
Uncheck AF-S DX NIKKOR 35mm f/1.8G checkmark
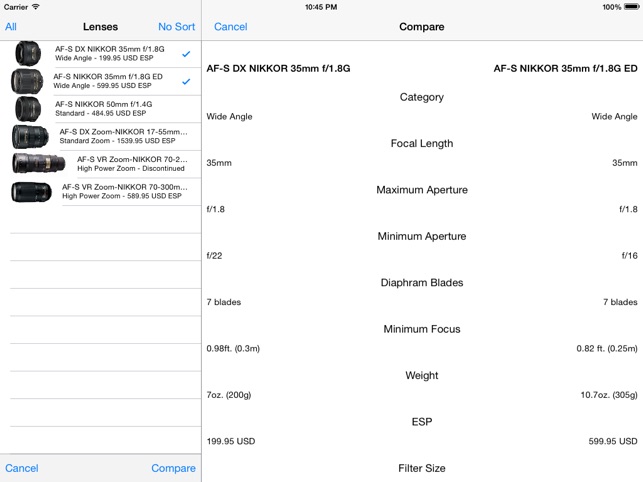[x=186, y=54]
